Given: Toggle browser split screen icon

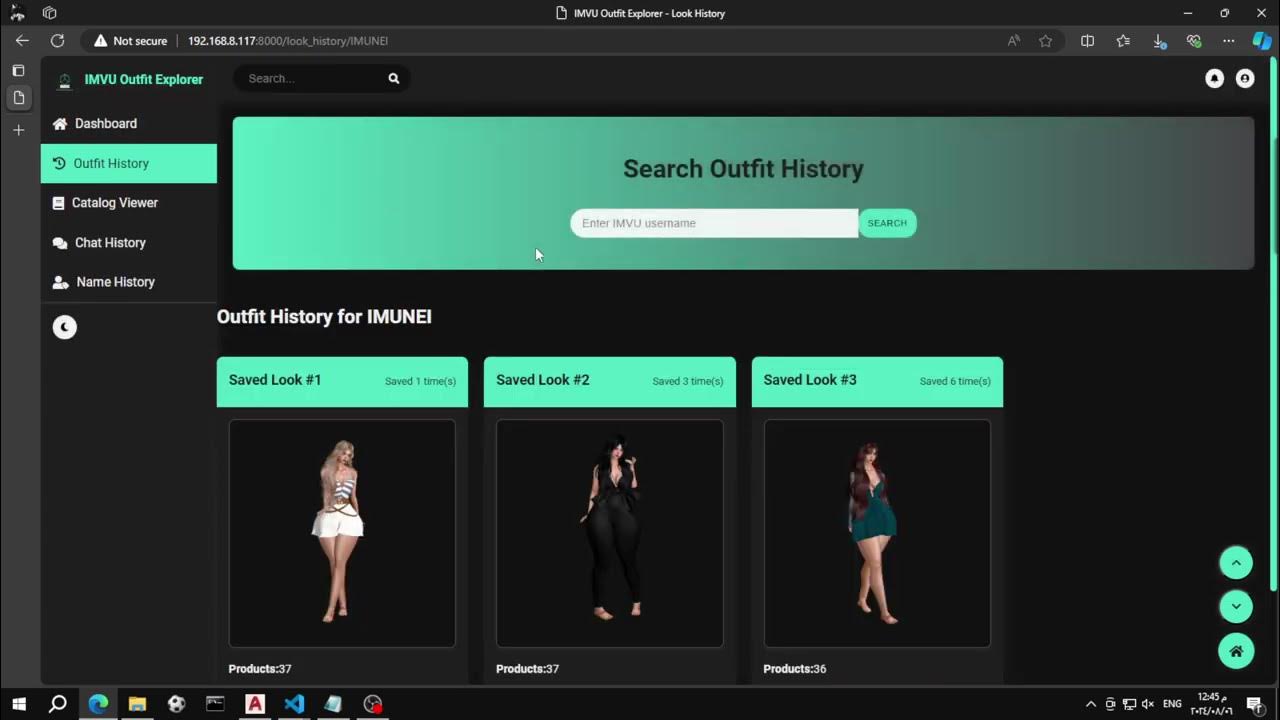Looking at the screenshot, I should [1088, 41].
